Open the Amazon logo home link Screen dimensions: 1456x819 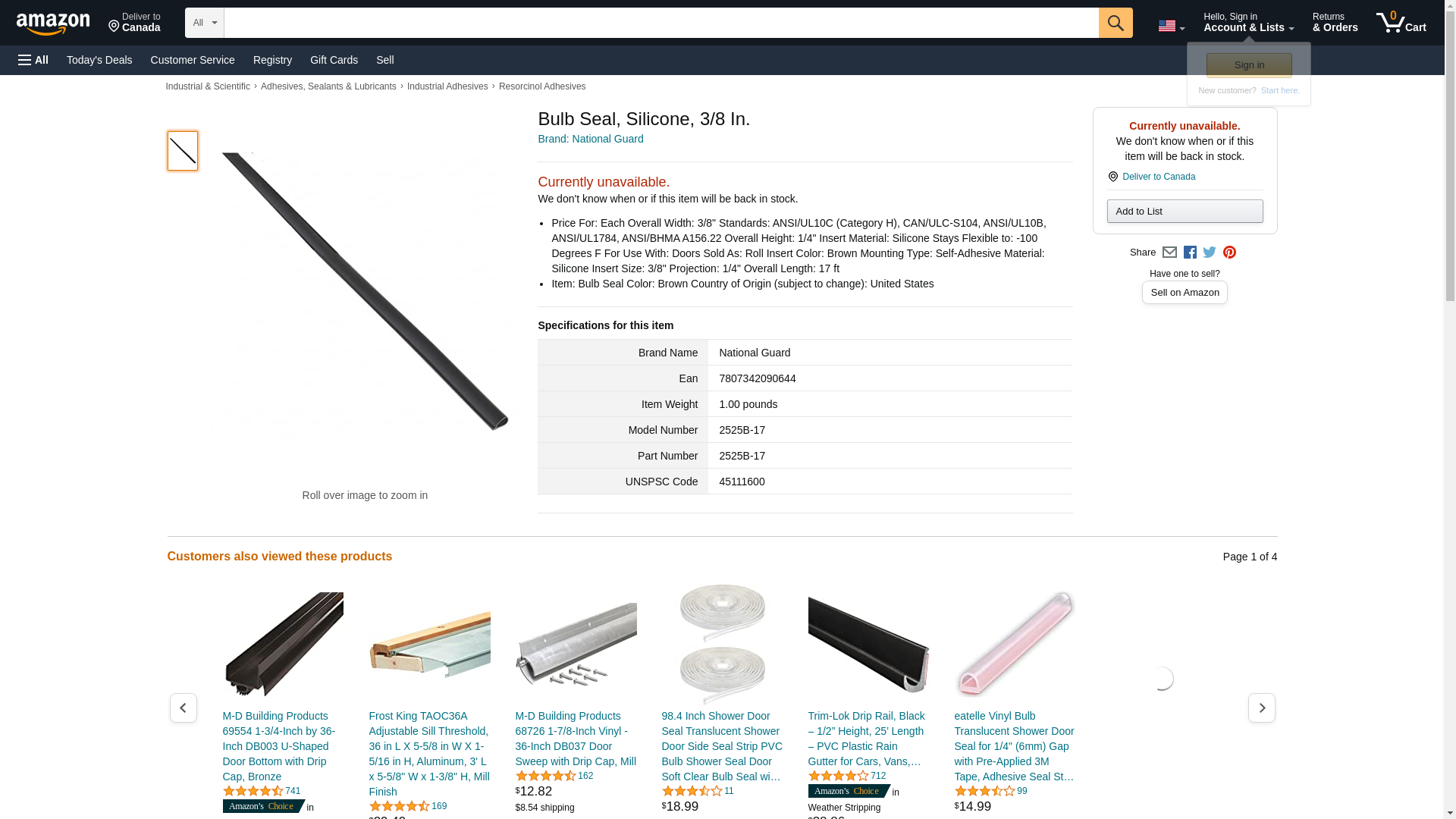tap(53, 24)
